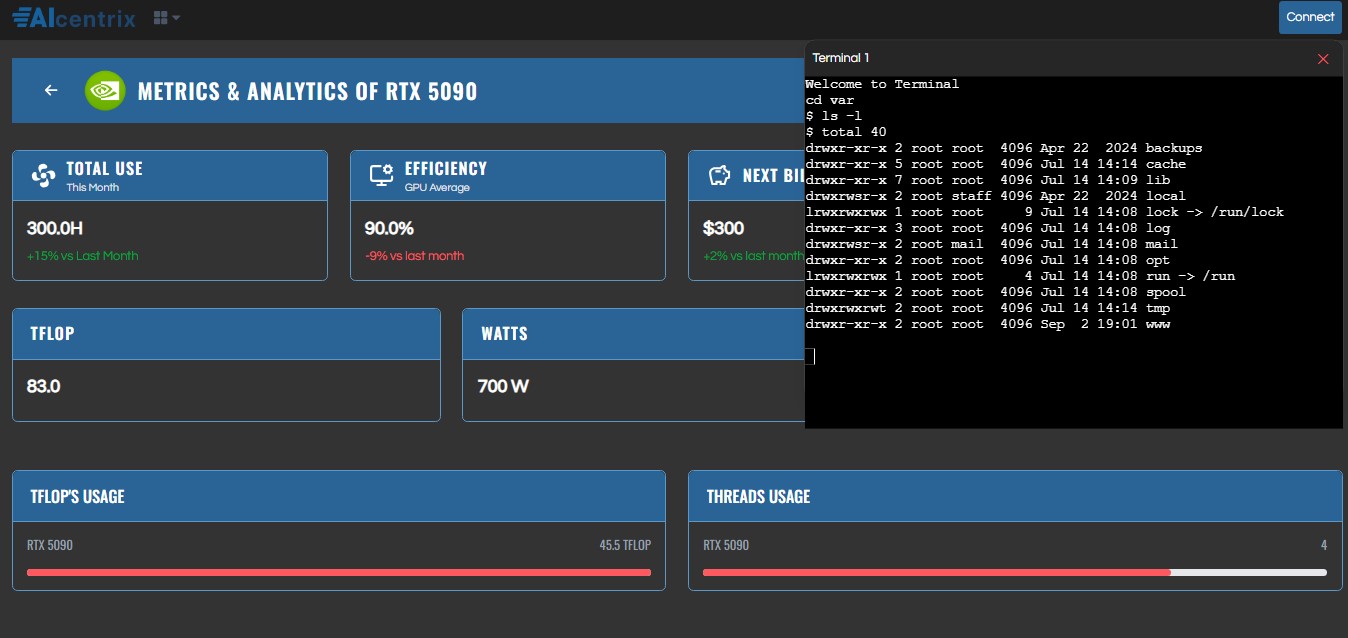1348x638 pixels.
Task: Click the +15% vs Last Month text
Action: [x=82, y=256]
